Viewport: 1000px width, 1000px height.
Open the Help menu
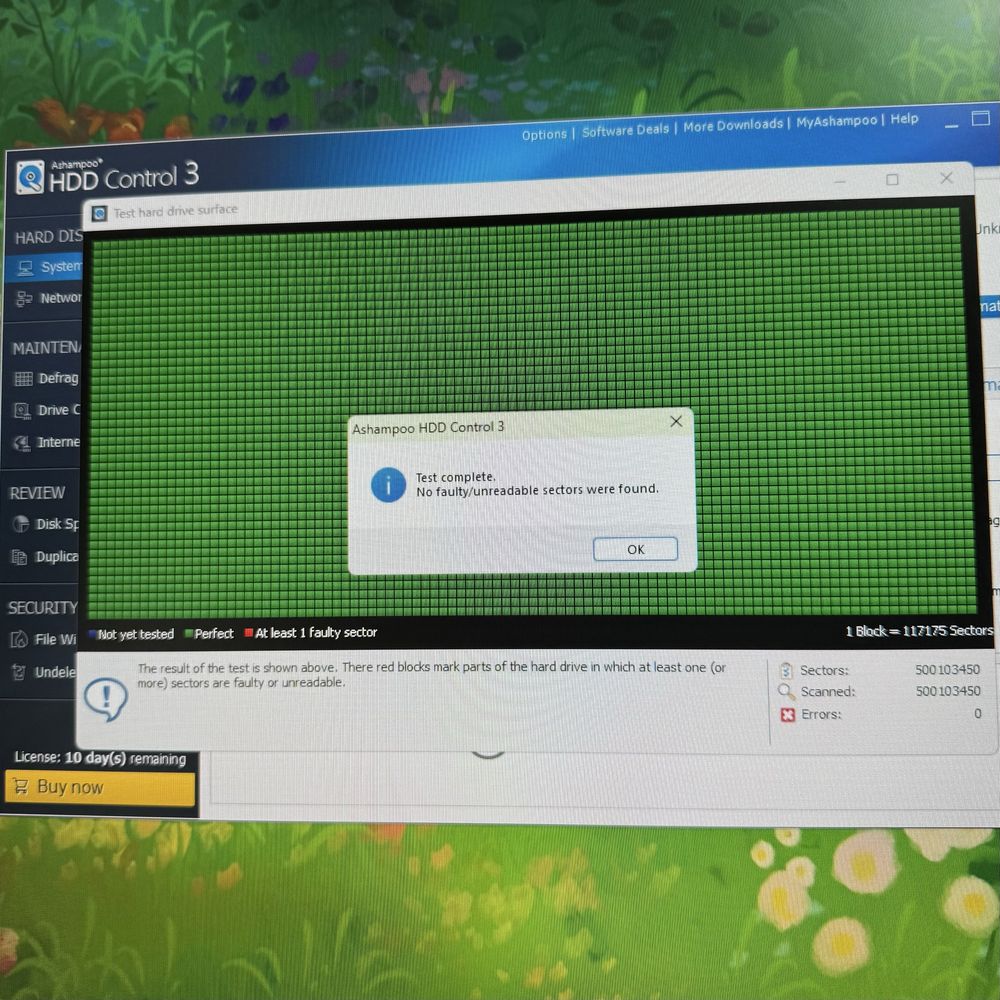(904, 119)
